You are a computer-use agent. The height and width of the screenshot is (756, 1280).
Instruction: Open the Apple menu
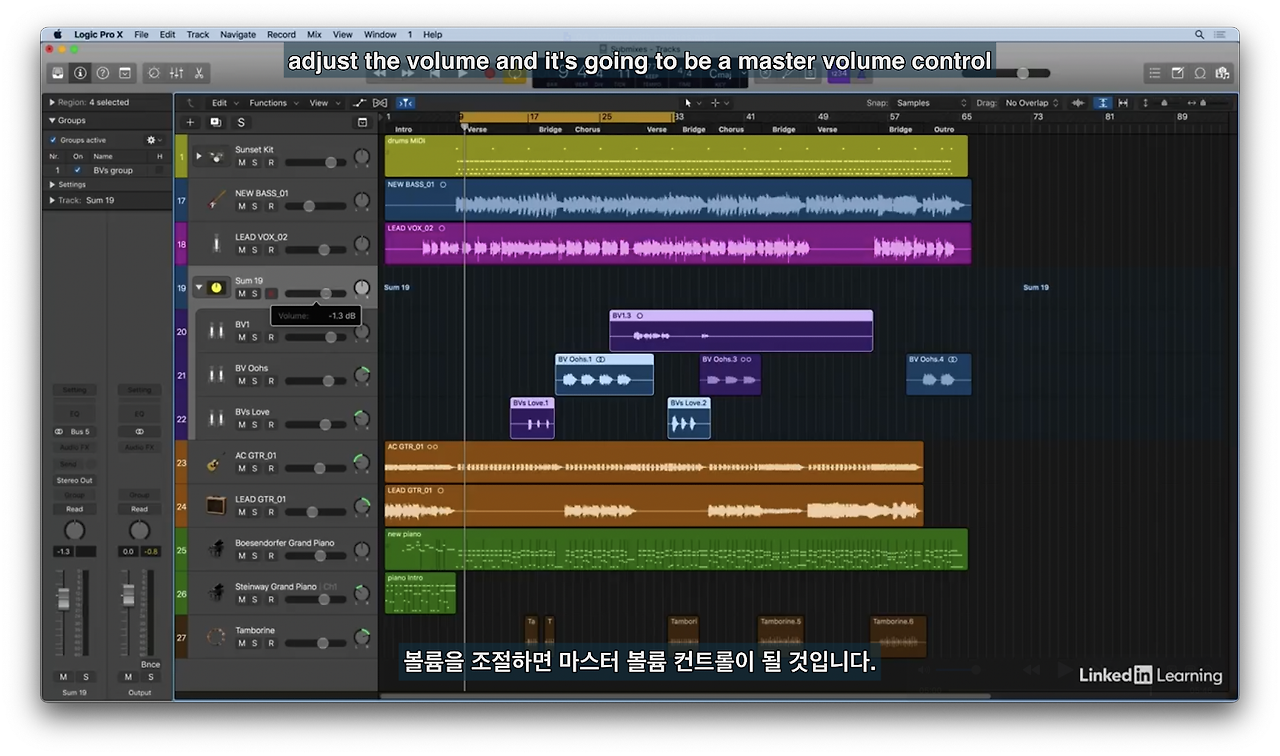tap(57, 35)
